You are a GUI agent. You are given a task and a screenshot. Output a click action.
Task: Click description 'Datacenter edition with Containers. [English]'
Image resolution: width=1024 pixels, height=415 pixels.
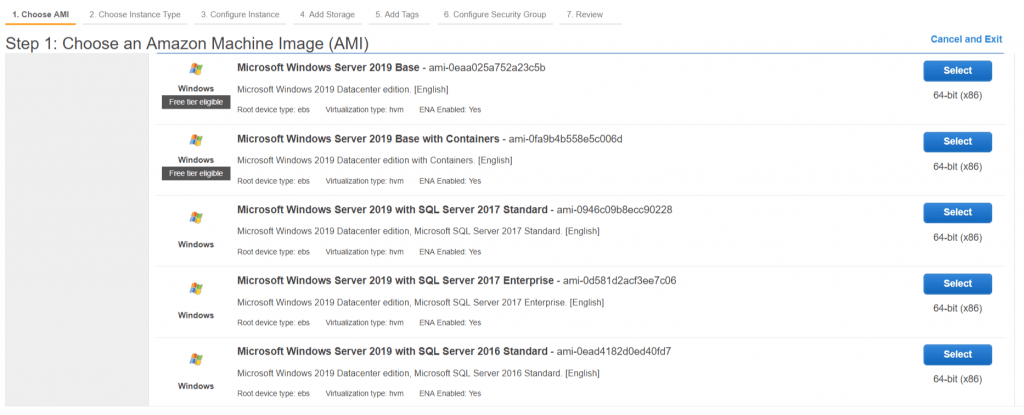[375, 160]
